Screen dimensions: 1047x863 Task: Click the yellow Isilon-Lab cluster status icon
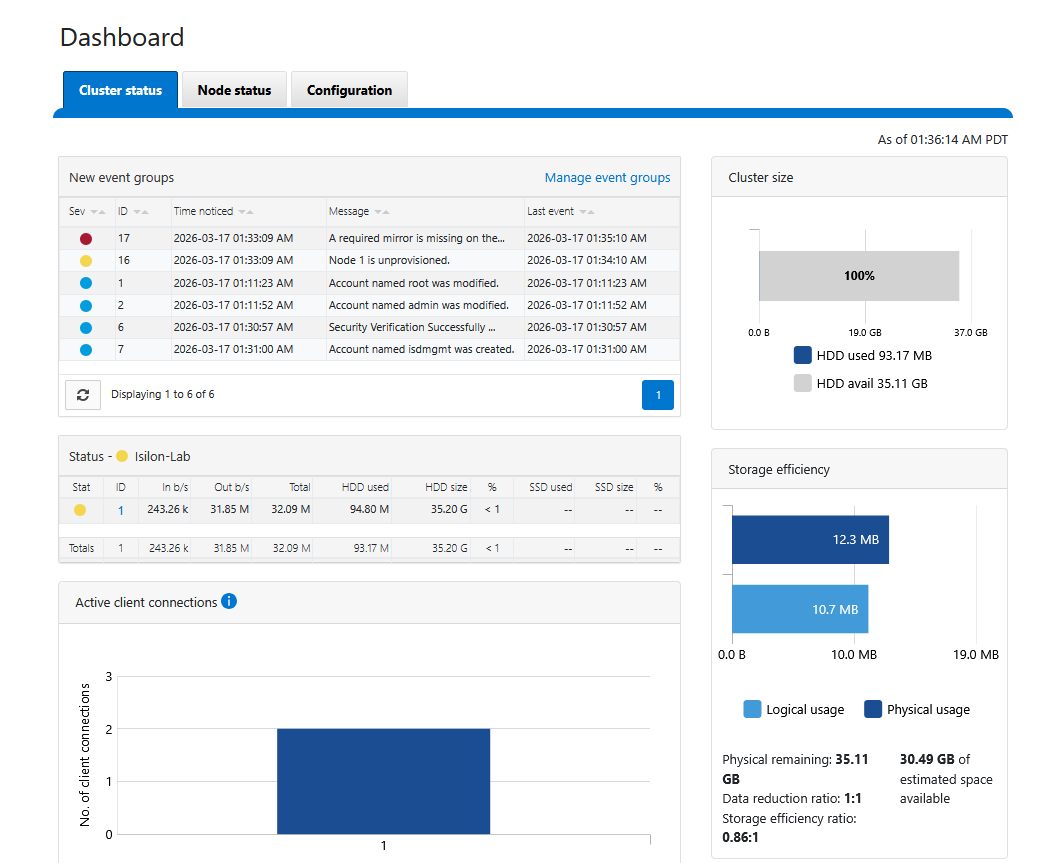[x=122, y=457]
